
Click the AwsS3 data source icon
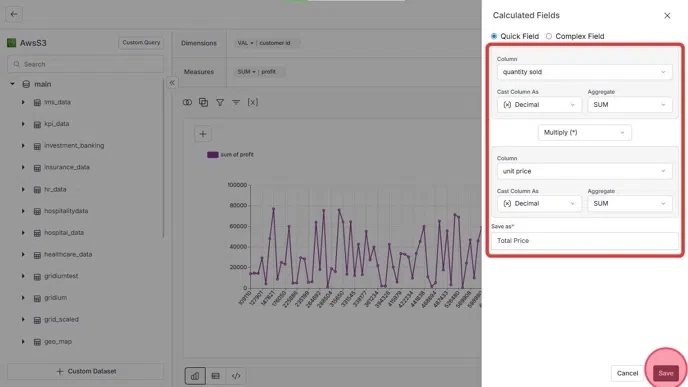[x=11, y=43]
